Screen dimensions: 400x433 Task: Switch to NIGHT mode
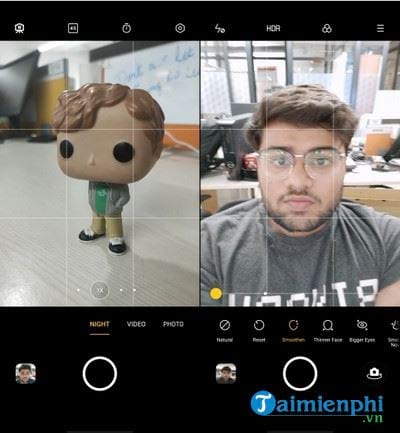tap(99, 324)
